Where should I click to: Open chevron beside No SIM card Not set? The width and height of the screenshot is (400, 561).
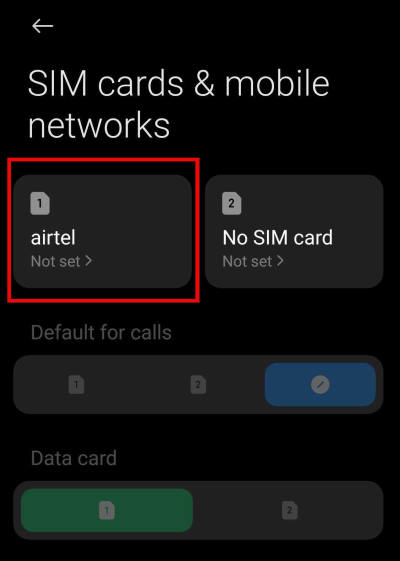280,261
